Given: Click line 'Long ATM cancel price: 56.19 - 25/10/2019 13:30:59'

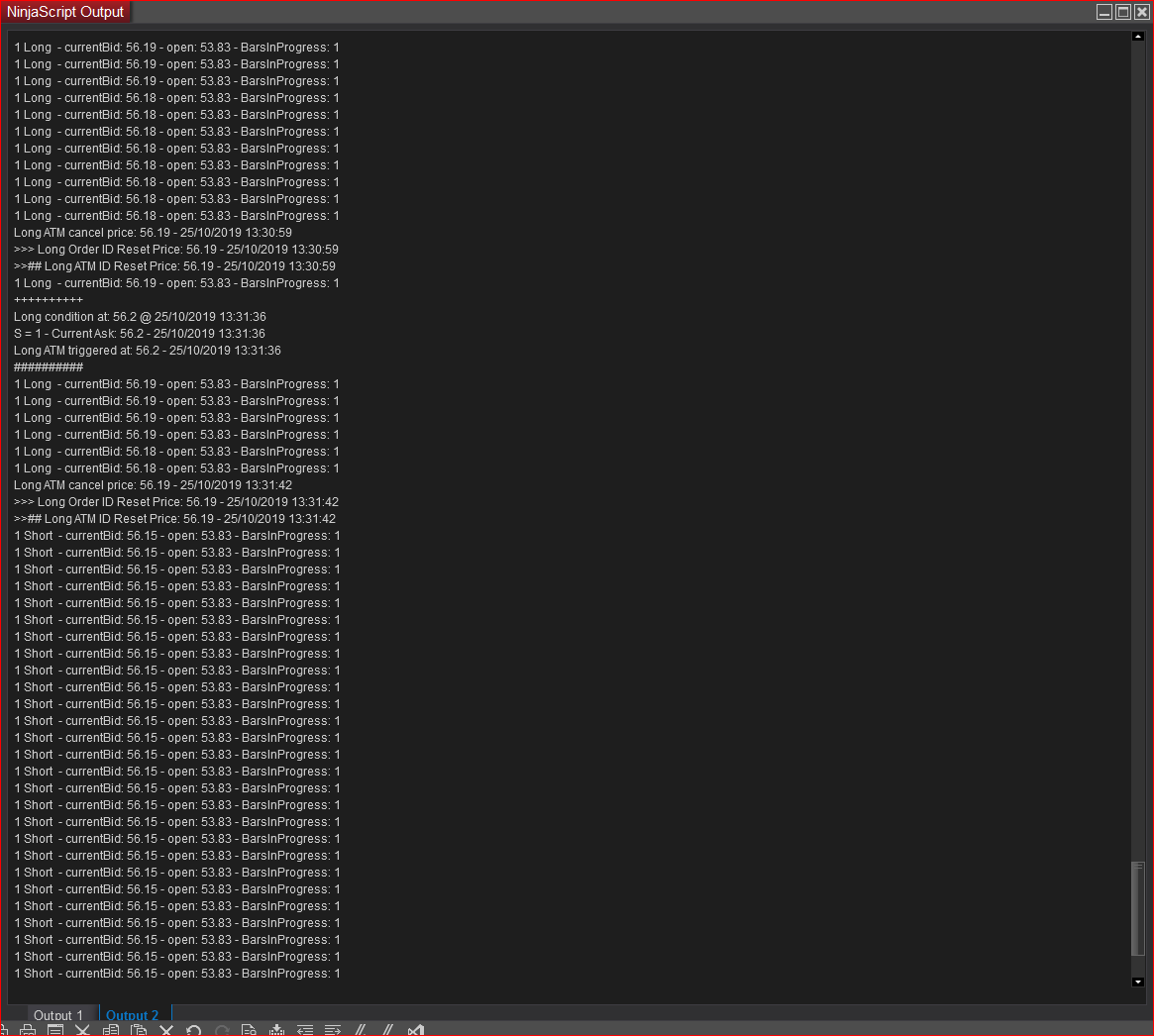Looking at the screenshot, I should pyautogui.click(x=154, y=233).
